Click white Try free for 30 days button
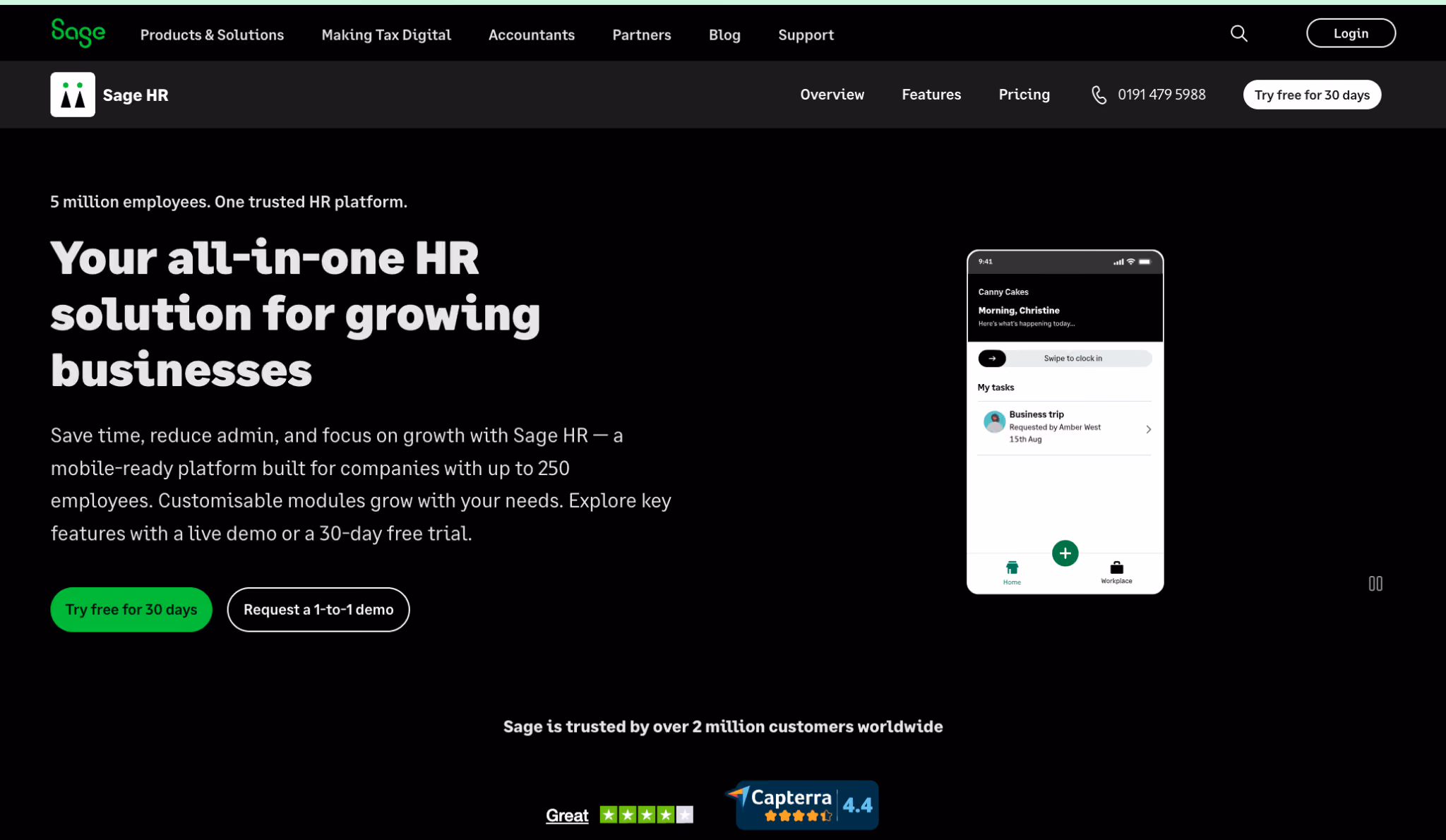This screenshot has width=1446, height=840. pos(1312,95)
